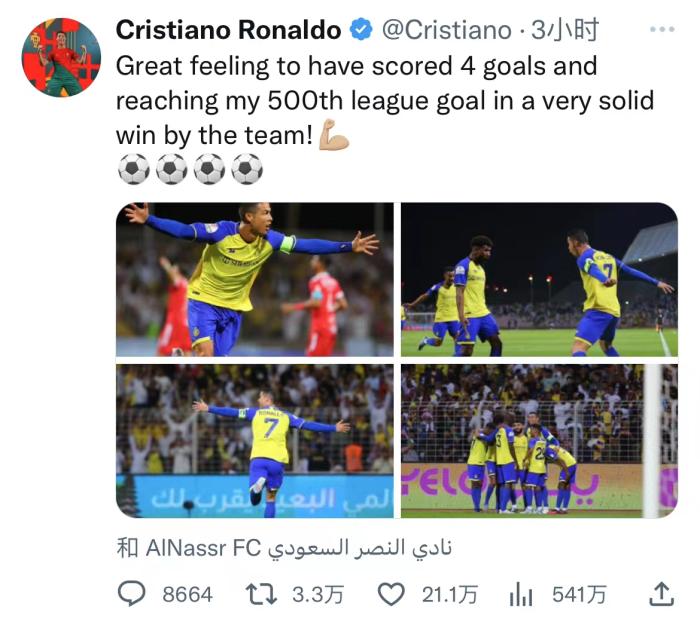
Task: Click the 541万 view count
Action: (579, 595)
